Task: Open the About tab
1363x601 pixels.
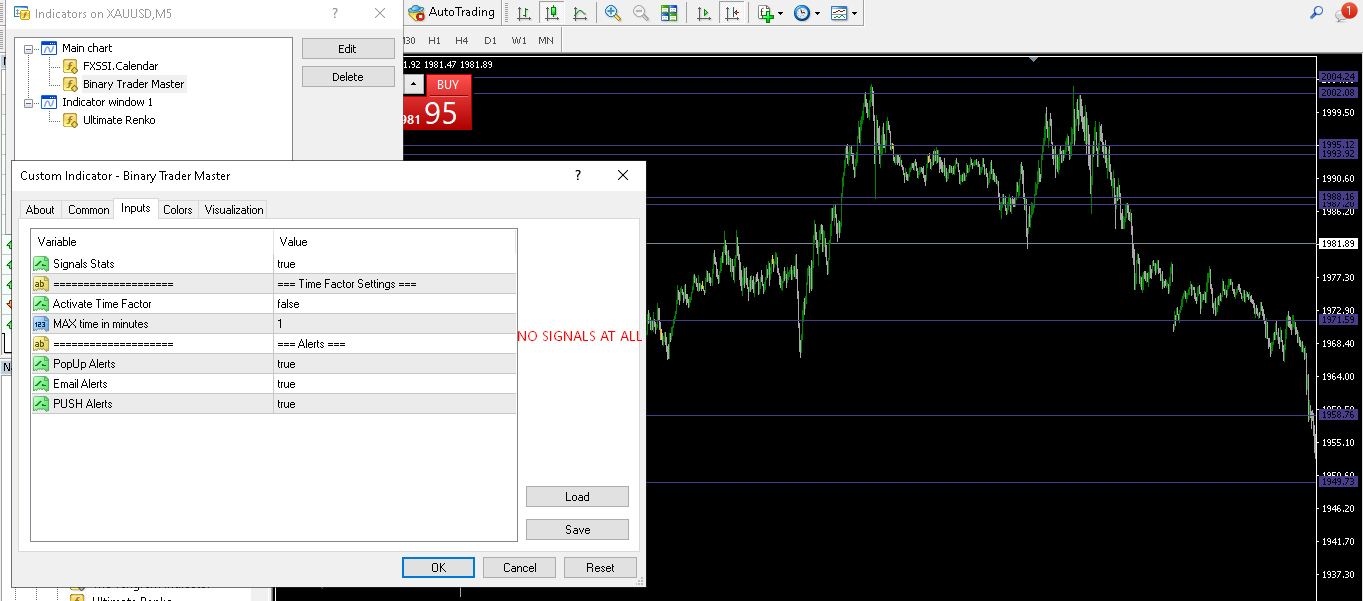Action: pyautogui.click(x=40, y=209)
